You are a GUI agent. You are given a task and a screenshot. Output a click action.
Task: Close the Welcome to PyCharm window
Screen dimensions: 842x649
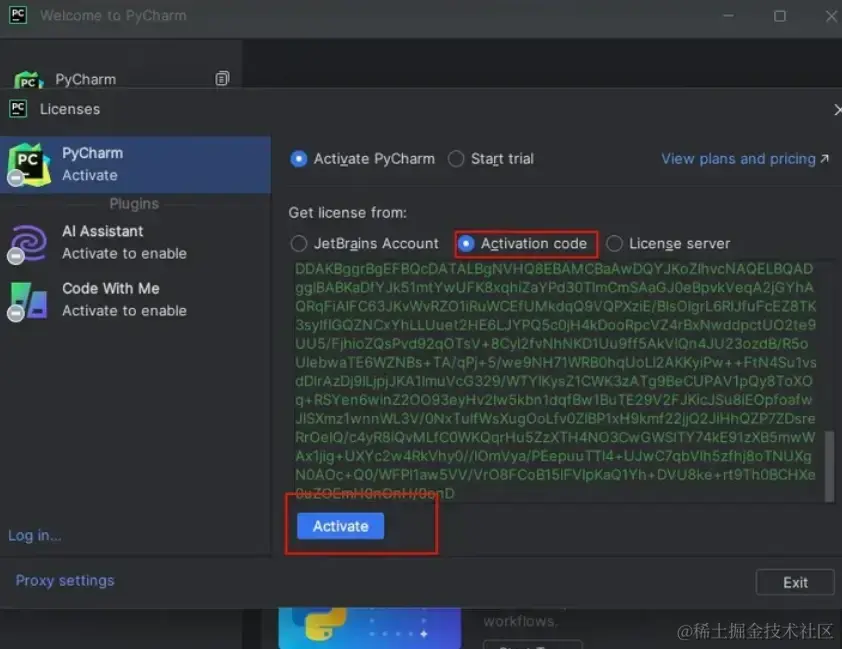pyautogui.click(x=831, y=16)
